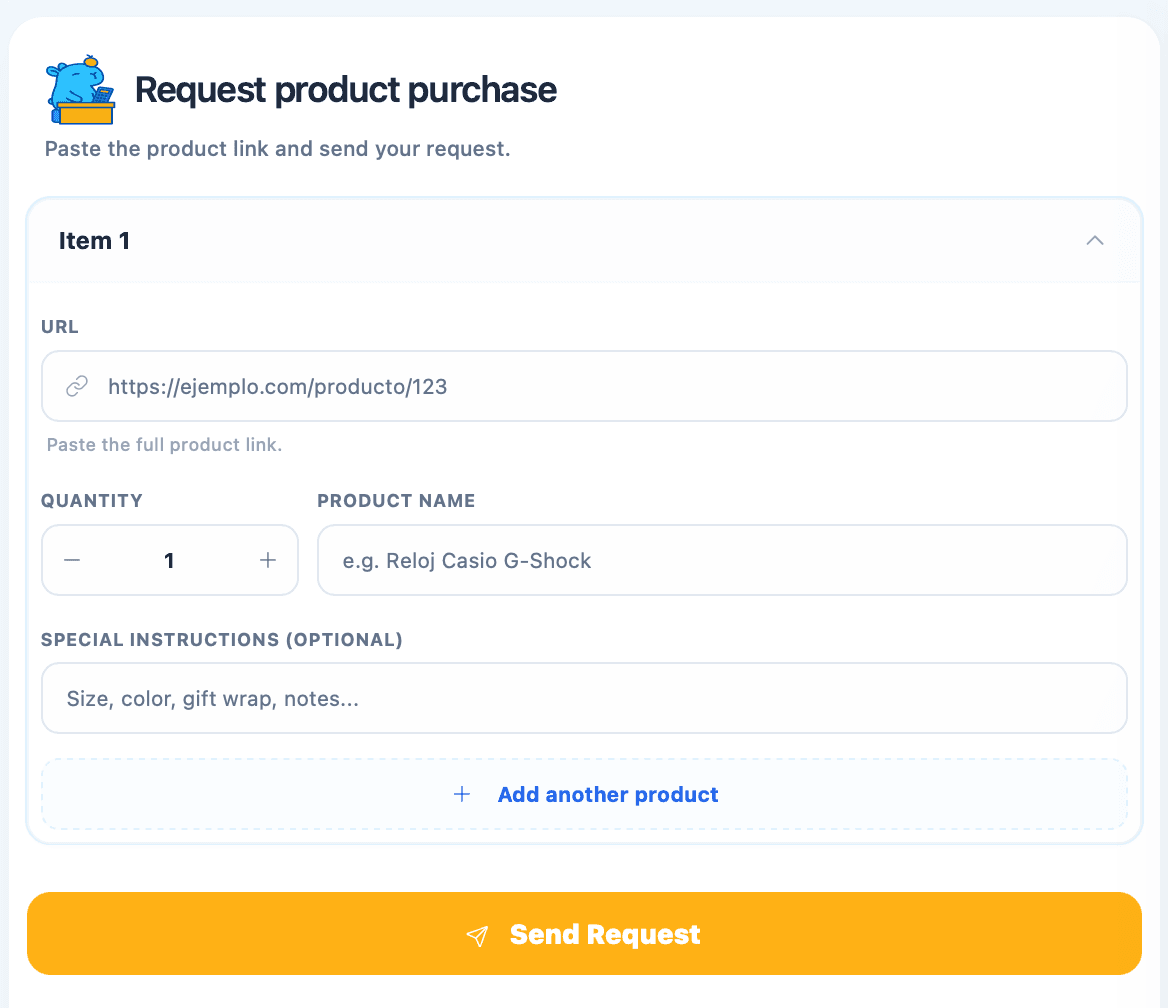Screen dimensions: 1168x1008
Task: Click the Special Instructions text field
Action: click(584, 698)
